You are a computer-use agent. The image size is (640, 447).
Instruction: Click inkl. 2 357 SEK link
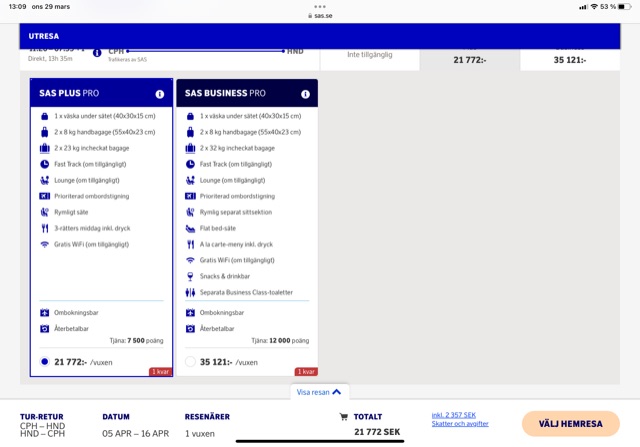click(x=453, y=415)
